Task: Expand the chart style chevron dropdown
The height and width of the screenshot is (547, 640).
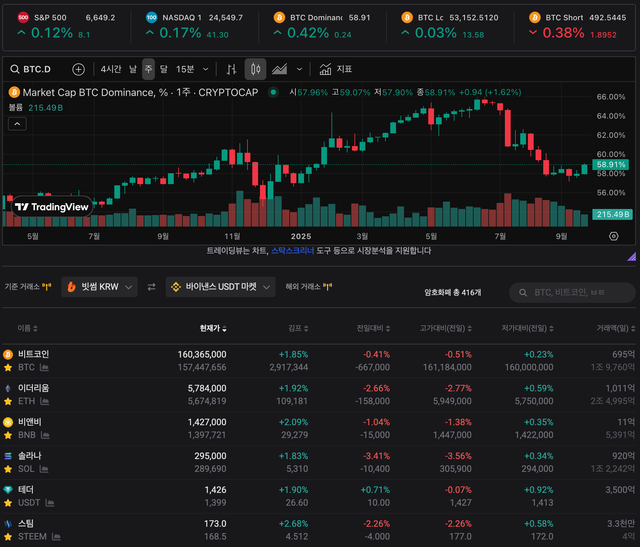Action: click(x=299, y=69)
